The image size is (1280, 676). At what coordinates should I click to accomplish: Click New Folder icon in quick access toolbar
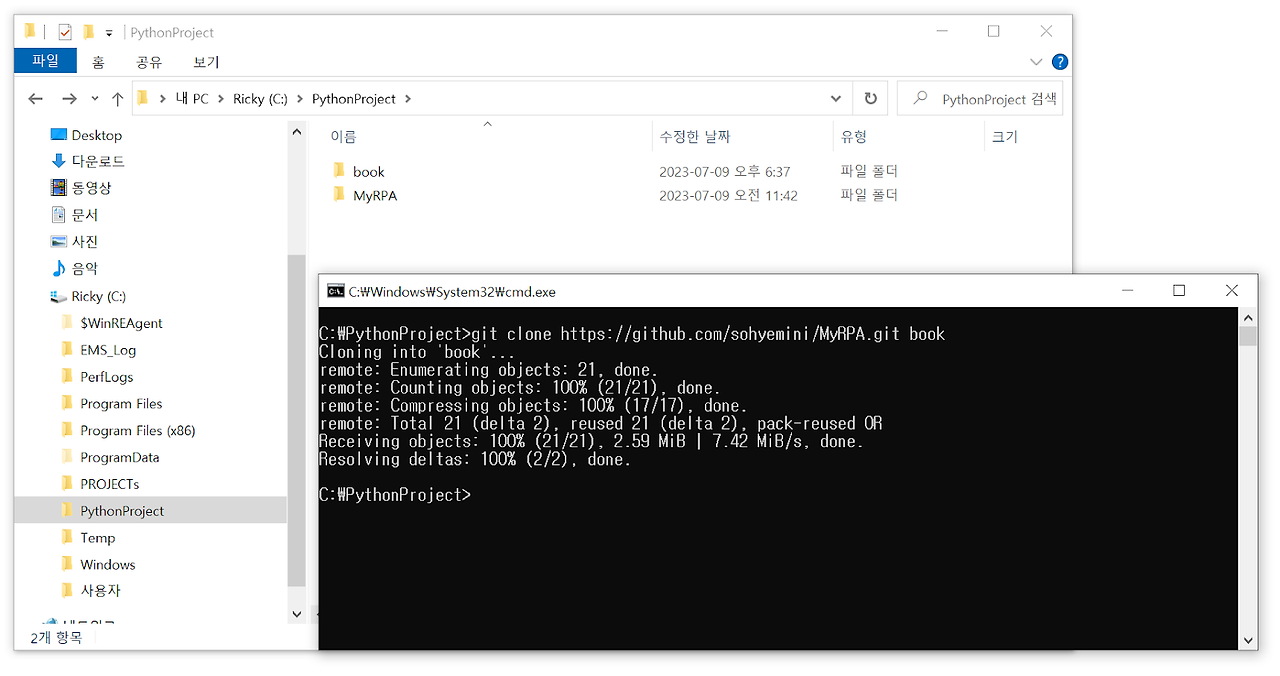point(88,32)
